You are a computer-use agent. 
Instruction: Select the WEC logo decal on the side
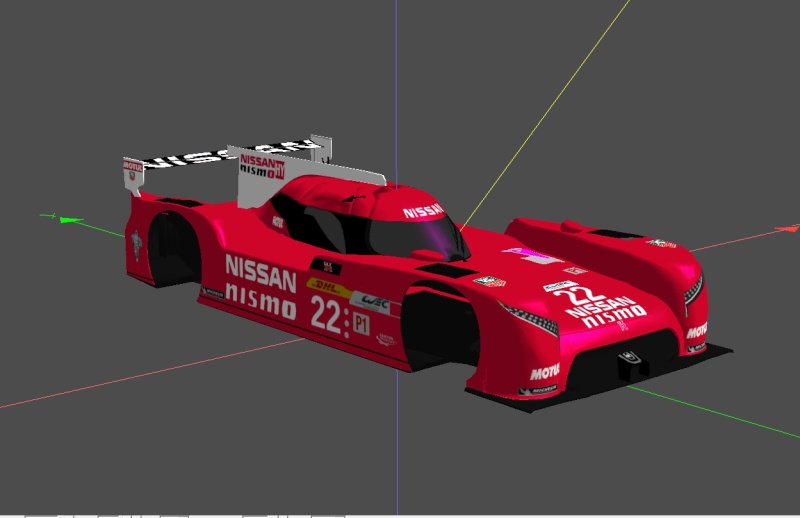375,300
